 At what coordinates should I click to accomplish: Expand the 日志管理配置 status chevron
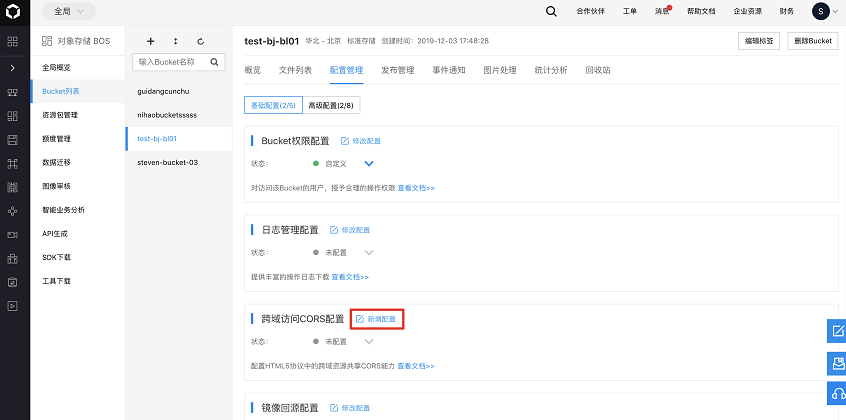369,252
